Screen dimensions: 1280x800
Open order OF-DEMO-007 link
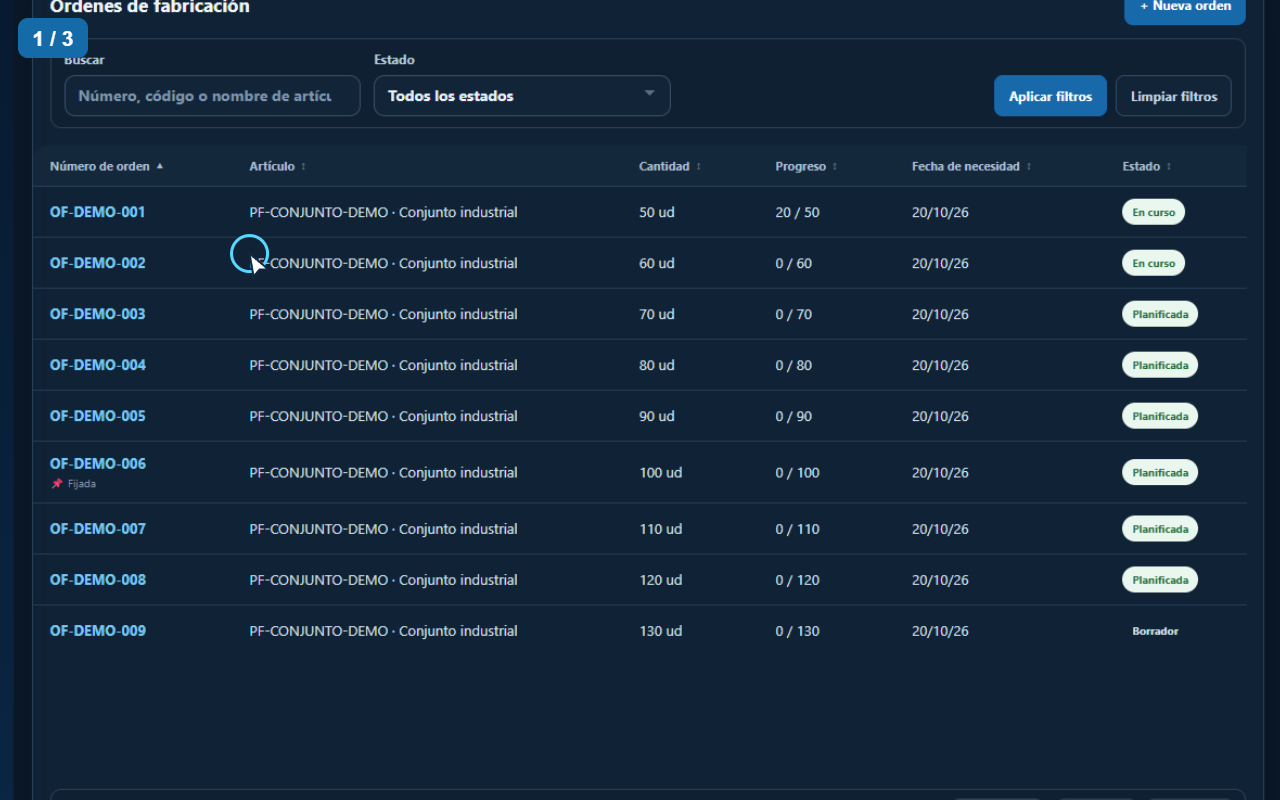click(x=98, y=529)
